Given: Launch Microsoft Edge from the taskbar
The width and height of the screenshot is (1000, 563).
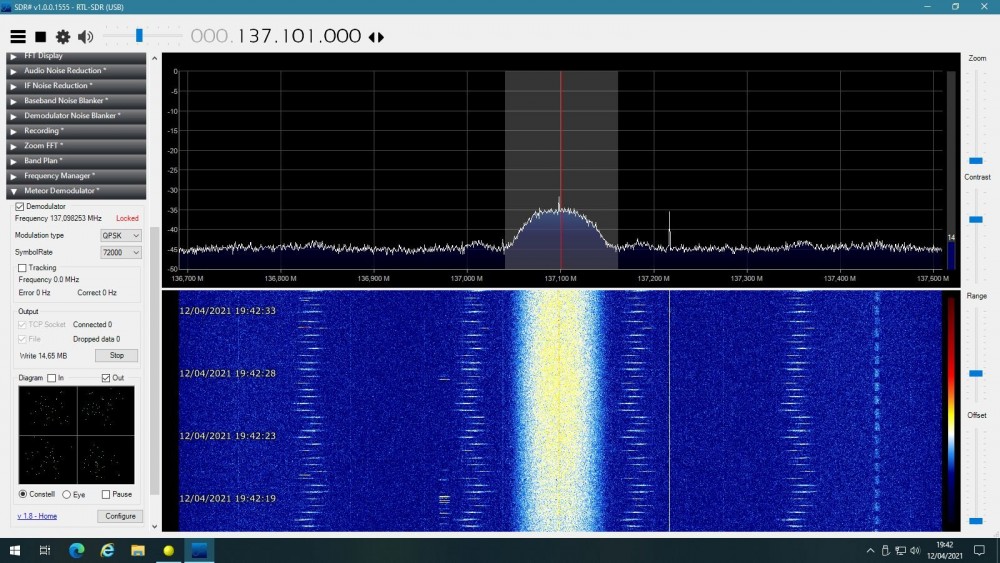Looking at the screenshot, I should tap(77, 550).
